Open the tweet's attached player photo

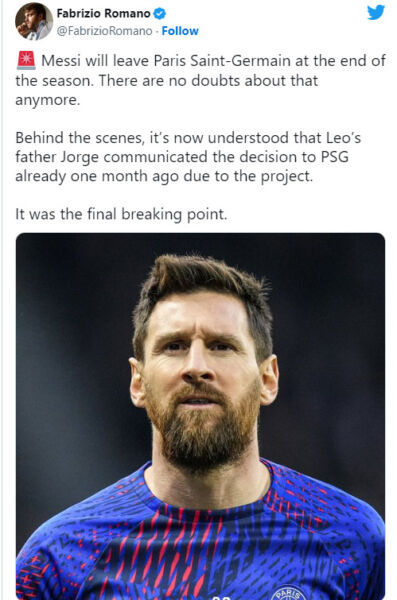tap(200, 416)
